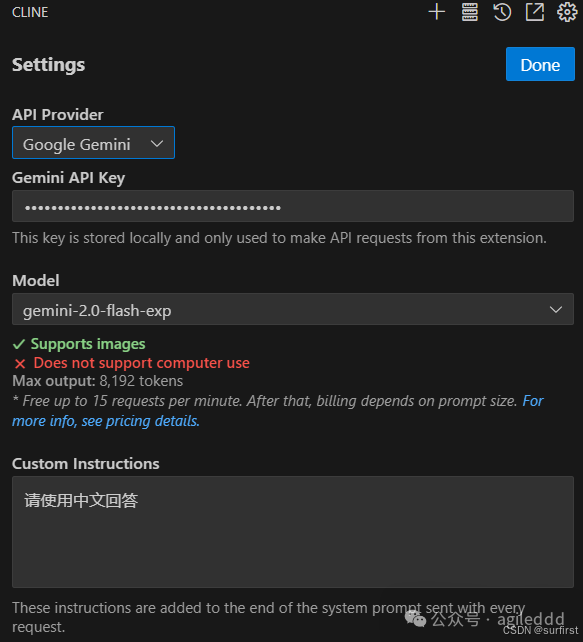This screenshot has width=583, height=642.
Task: Click into the Custom Instructions text area
Action: (x=293, y=532)
